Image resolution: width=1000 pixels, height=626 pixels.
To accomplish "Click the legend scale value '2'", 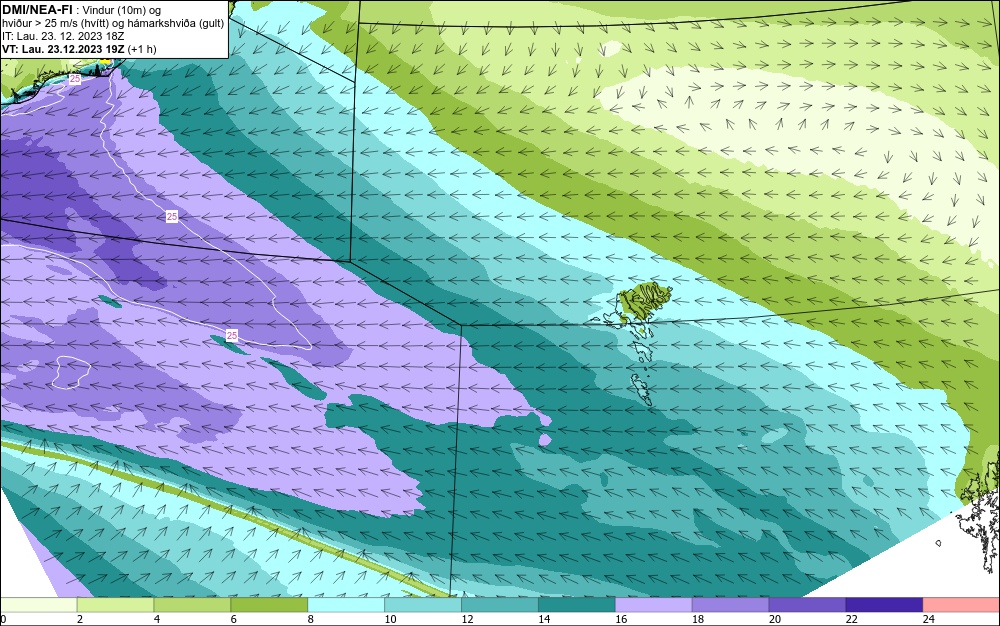I will pos(80,619).
